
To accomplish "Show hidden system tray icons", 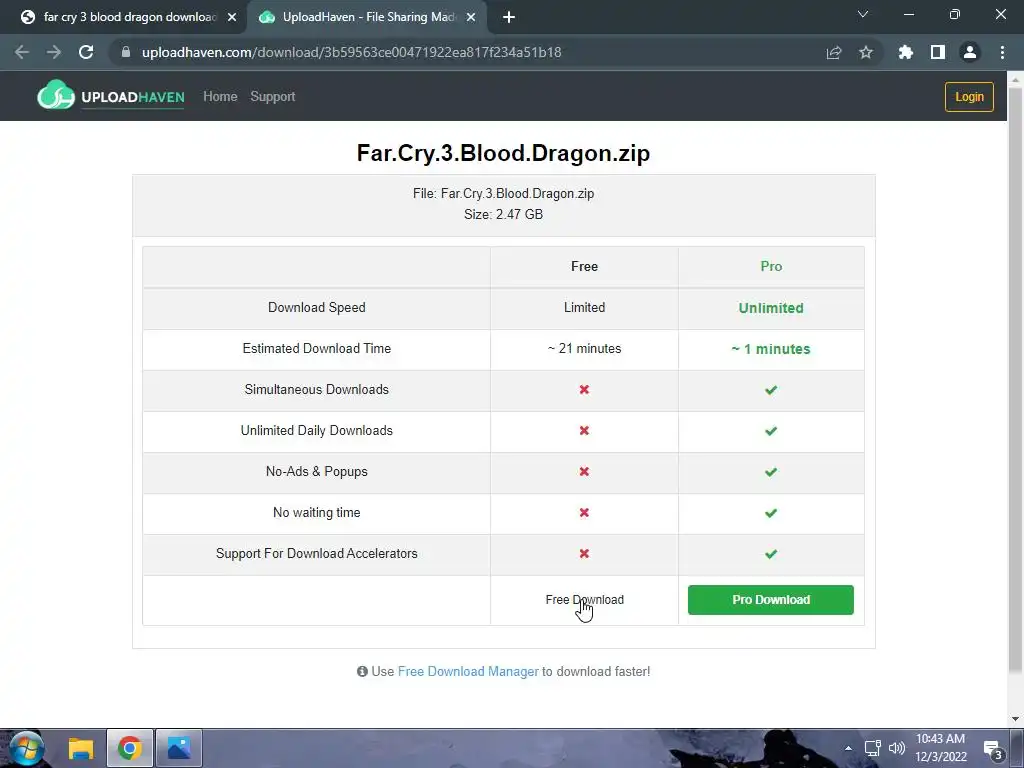I will (848, 748).
